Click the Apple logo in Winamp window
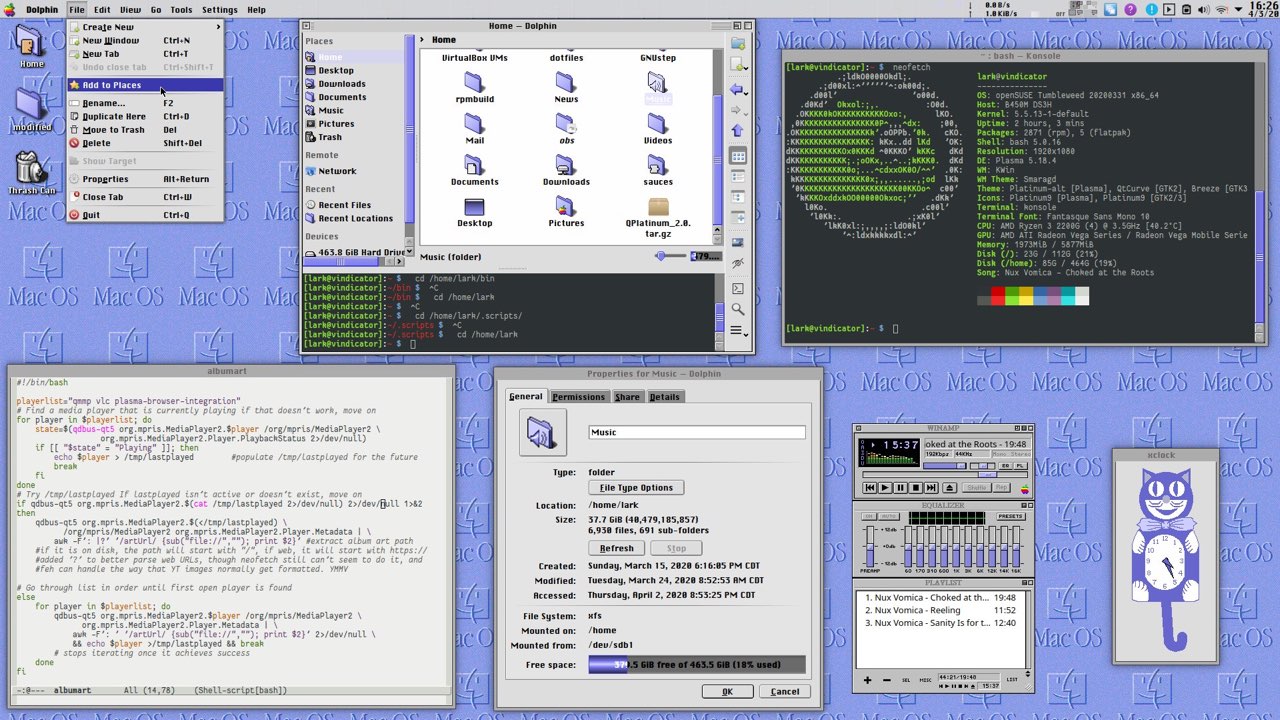1280x720 pixels. pos(1026,489)
